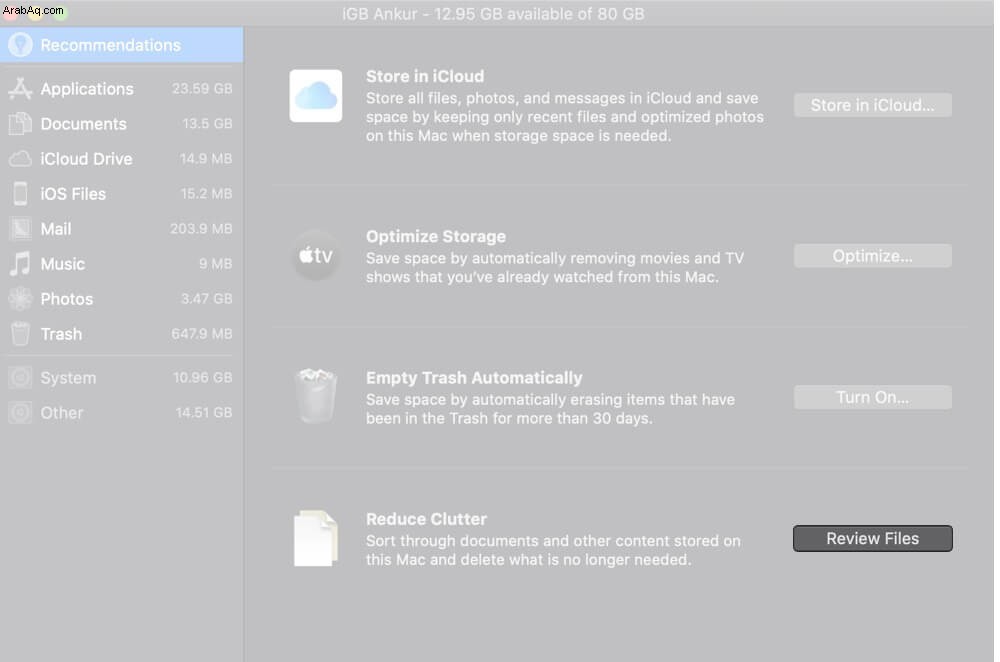Select the Photos storage category

pos(121,299)
